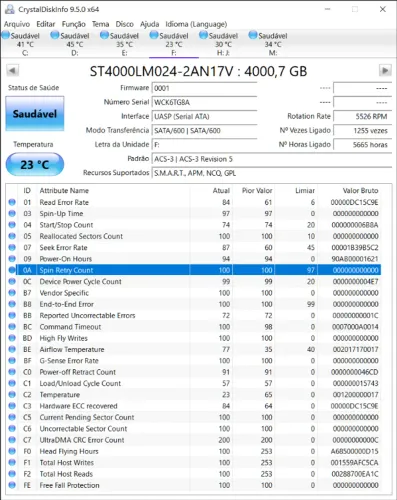397x500 pixels.
Task: Click the Firmware field showing 0001
Action: click(x=204, y=88)
